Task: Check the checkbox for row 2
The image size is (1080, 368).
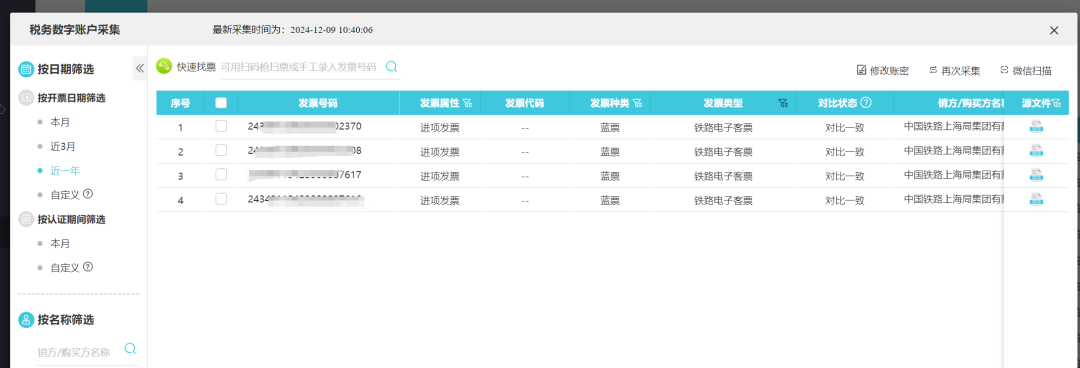Action: 221,150
